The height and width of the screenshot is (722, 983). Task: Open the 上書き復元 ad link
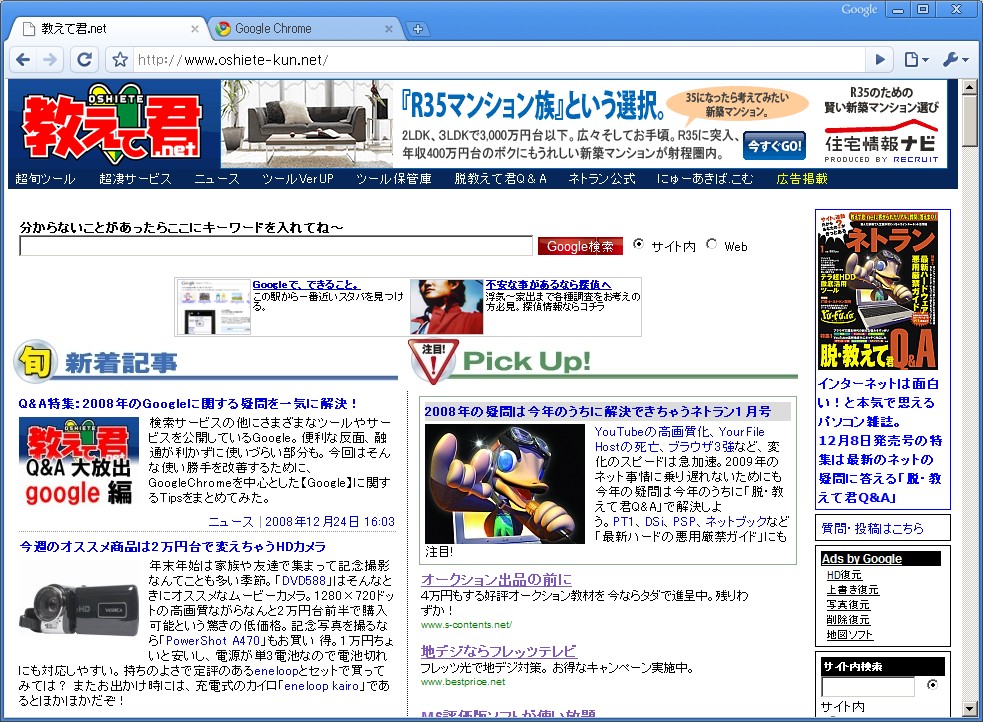pyautogui.click(x=853, y=590)
